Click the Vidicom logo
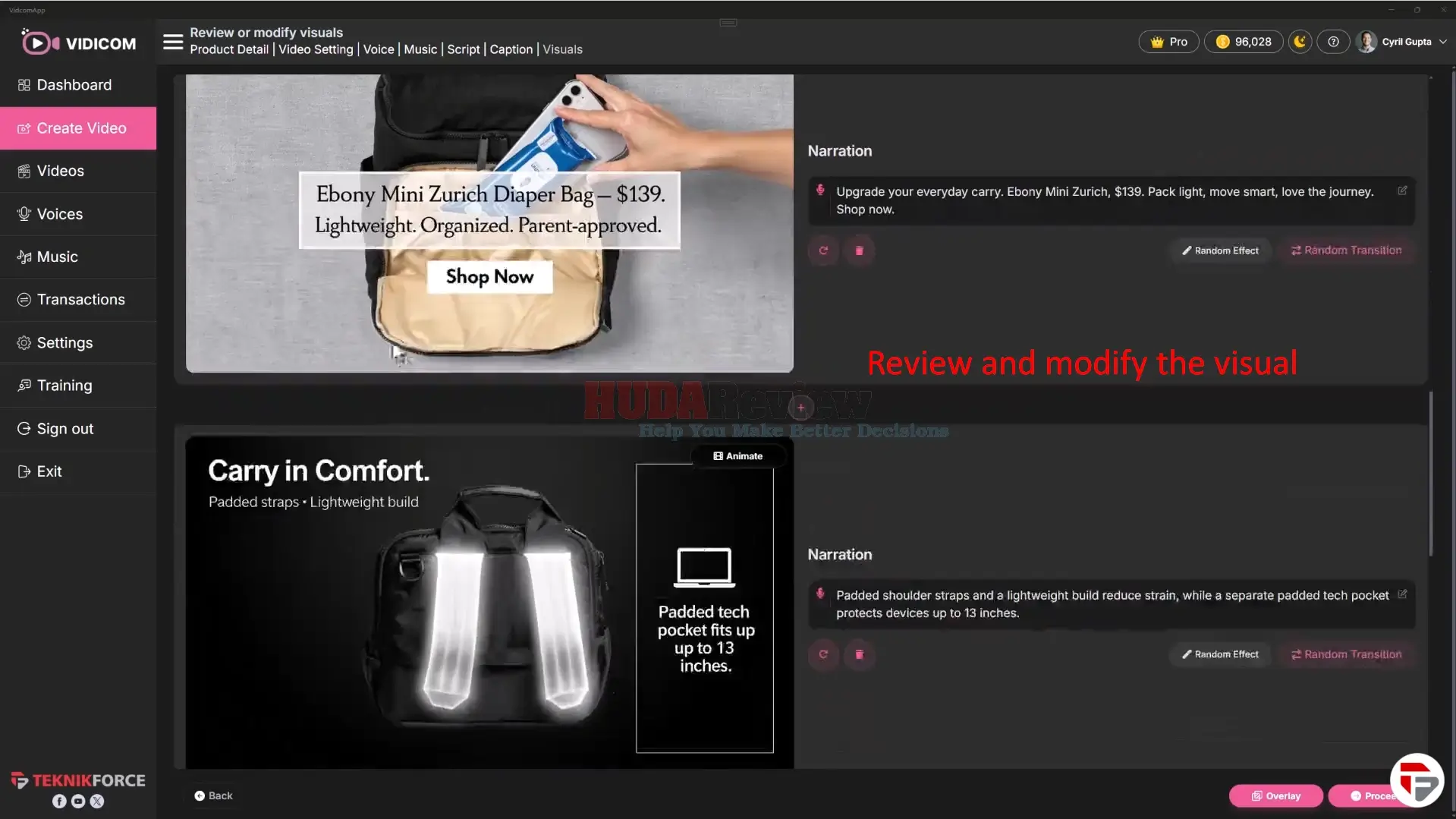This screenshot has width=1456, height=819. click(x=79, y=43)
